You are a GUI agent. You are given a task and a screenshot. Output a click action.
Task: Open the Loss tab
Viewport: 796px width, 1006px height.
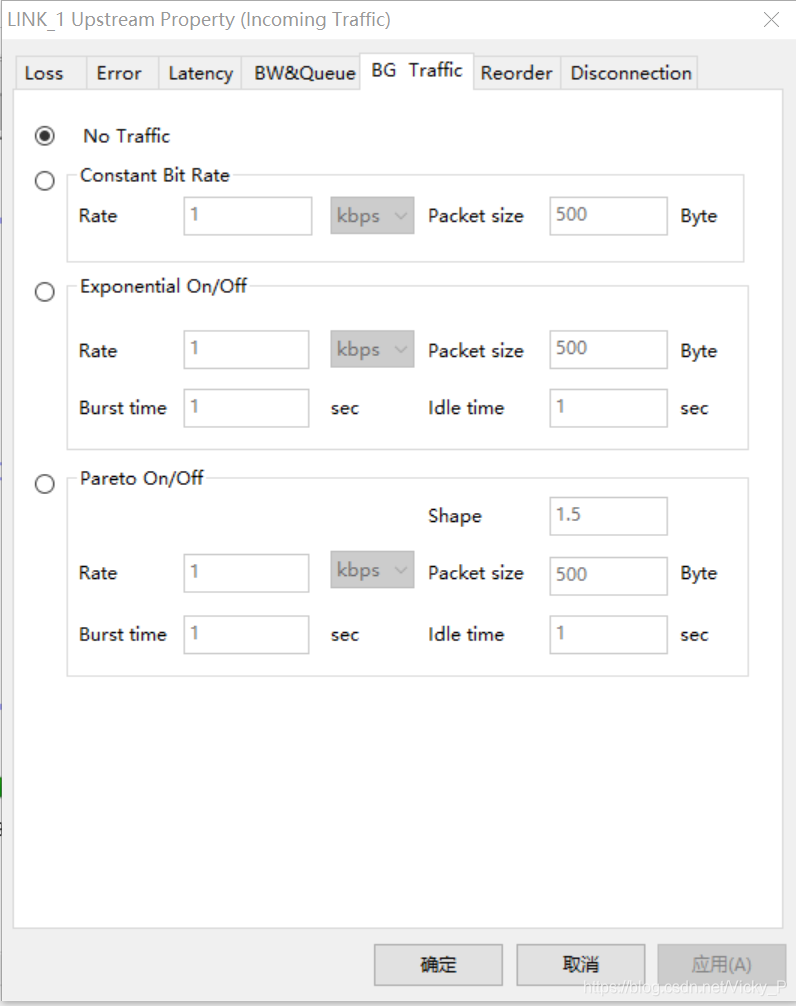[x=51, y=73]
